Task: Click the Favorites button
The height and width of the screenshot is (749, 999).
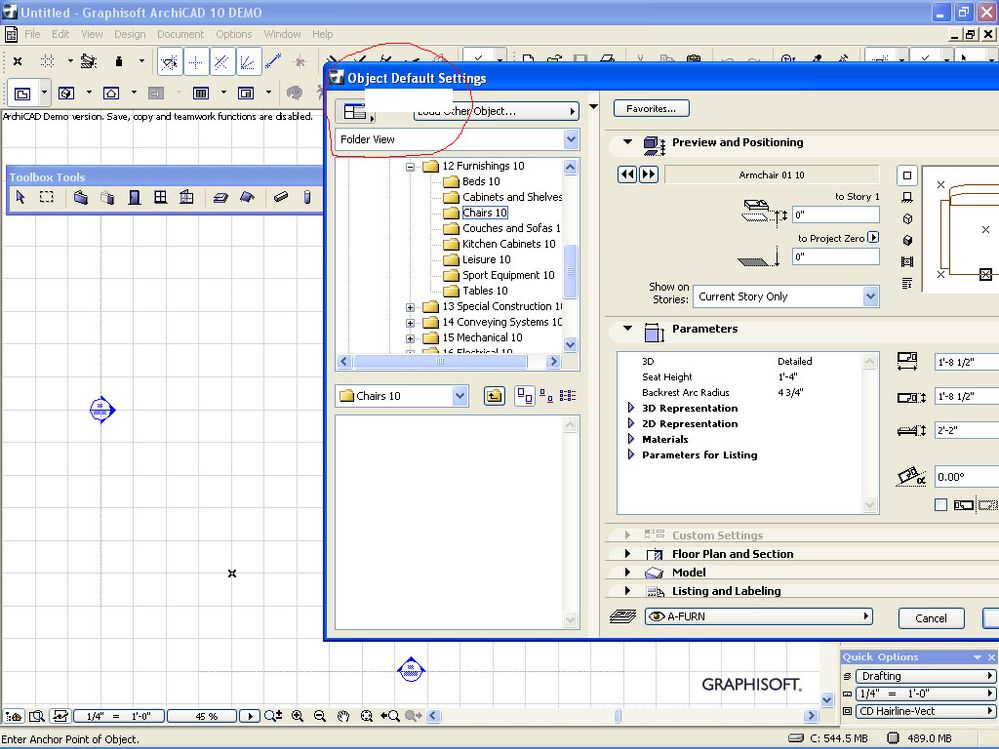Action: tap(651, 108)
